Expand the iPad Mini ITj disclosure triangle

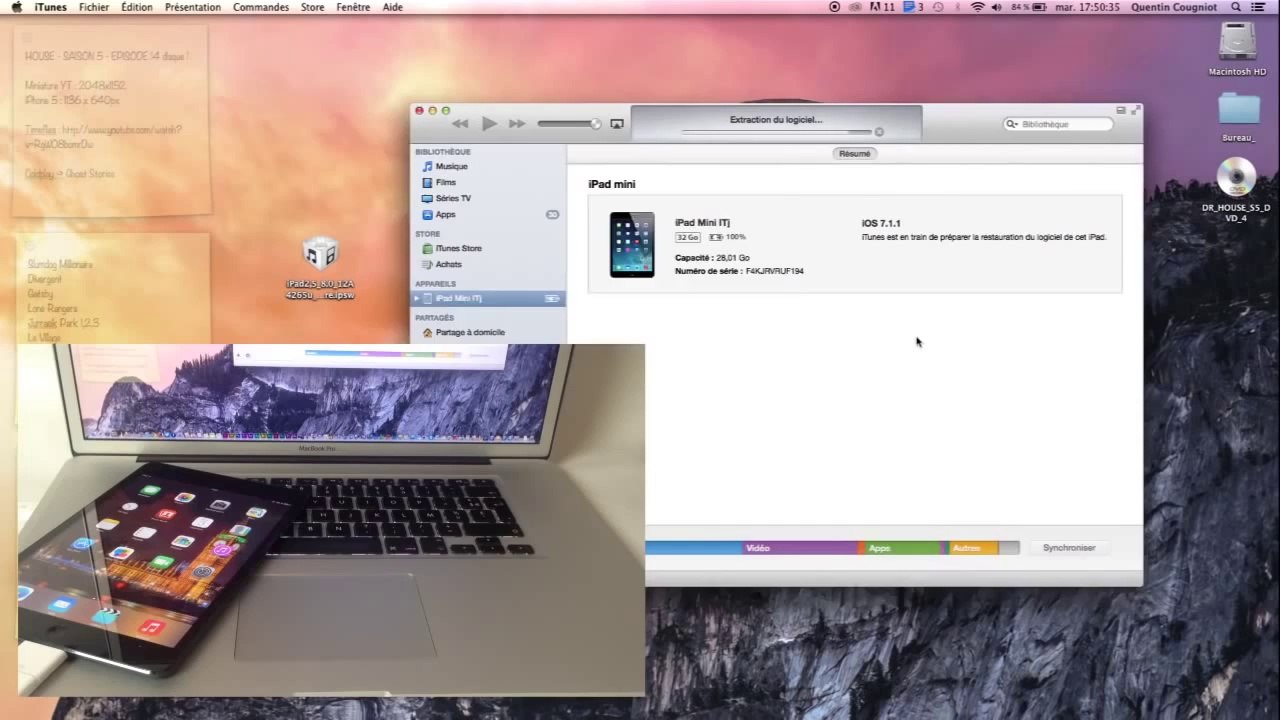coord(417,298)
